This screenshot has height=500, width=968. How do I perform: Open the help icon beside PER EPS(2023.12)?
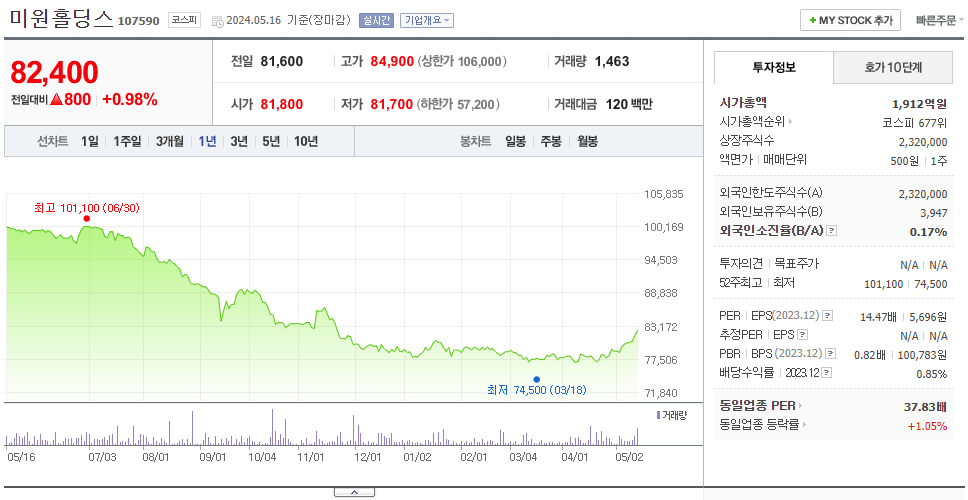coord(828,316)
